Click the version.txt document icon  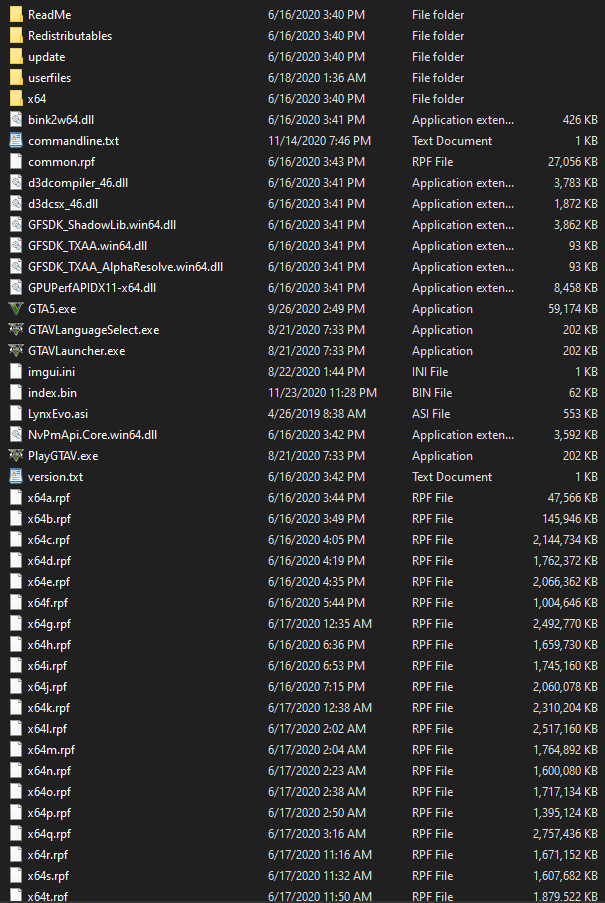(x=16, y=477)
